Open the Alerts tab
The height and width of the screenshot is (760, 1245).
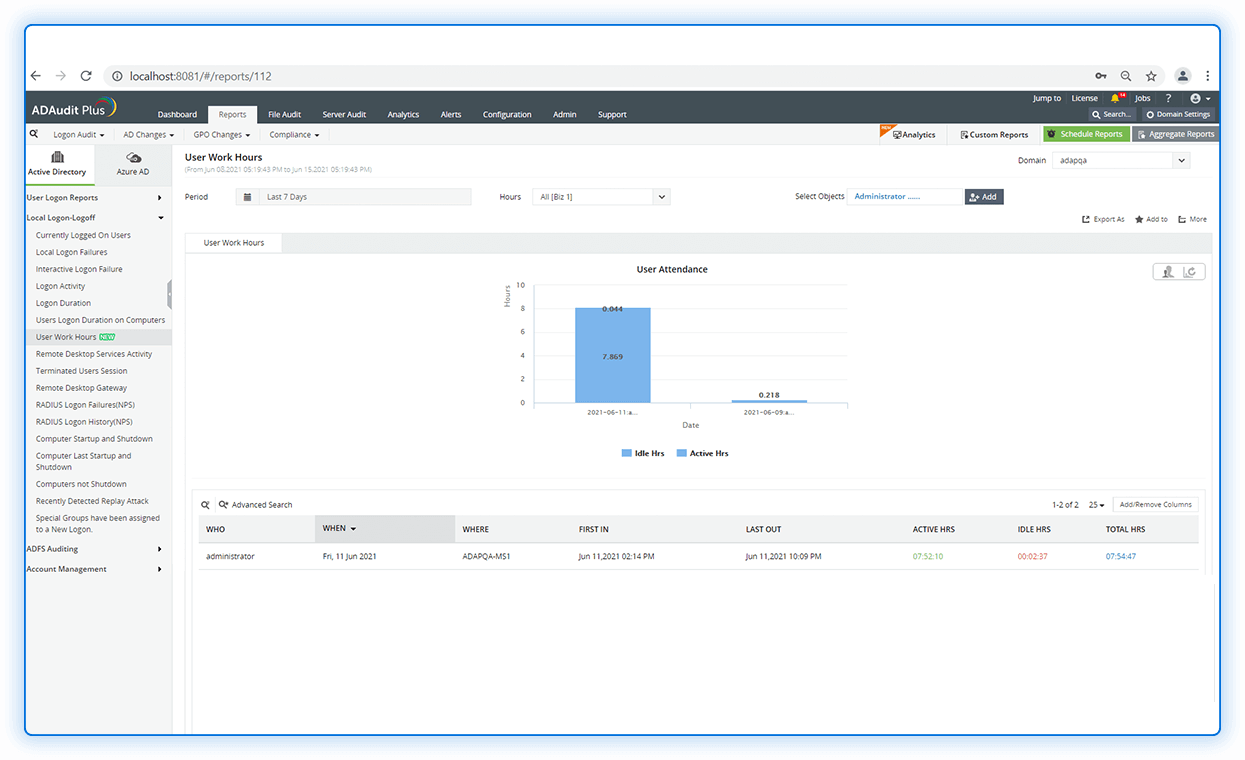pos(451,115)
